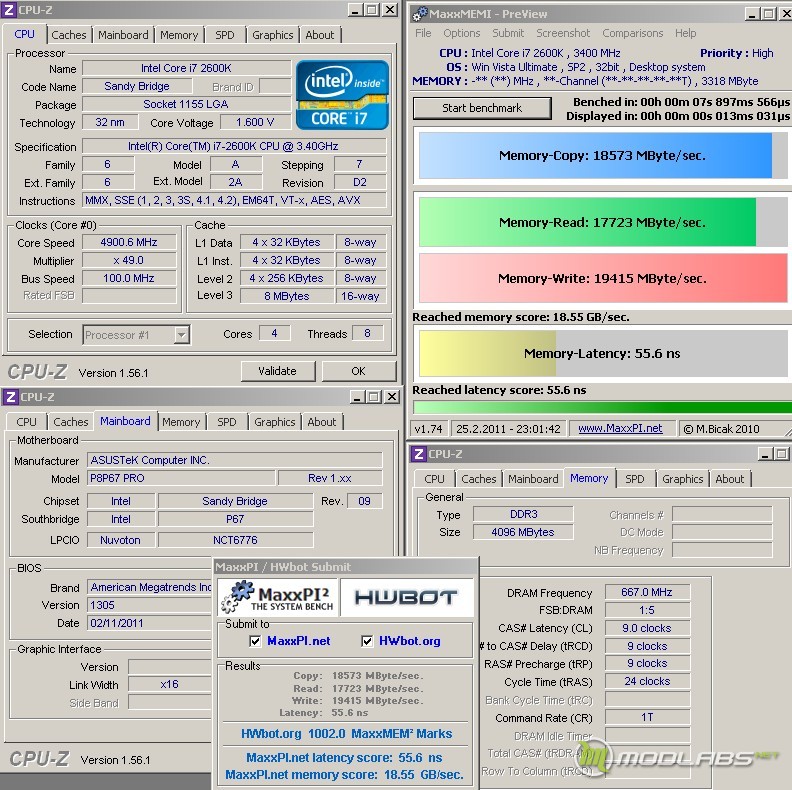The height and width of the screenshot is (790, 792).
Task: Click the HWBOT logo in submit dialog
Action: pyautogui.click(x=406, y=598)
